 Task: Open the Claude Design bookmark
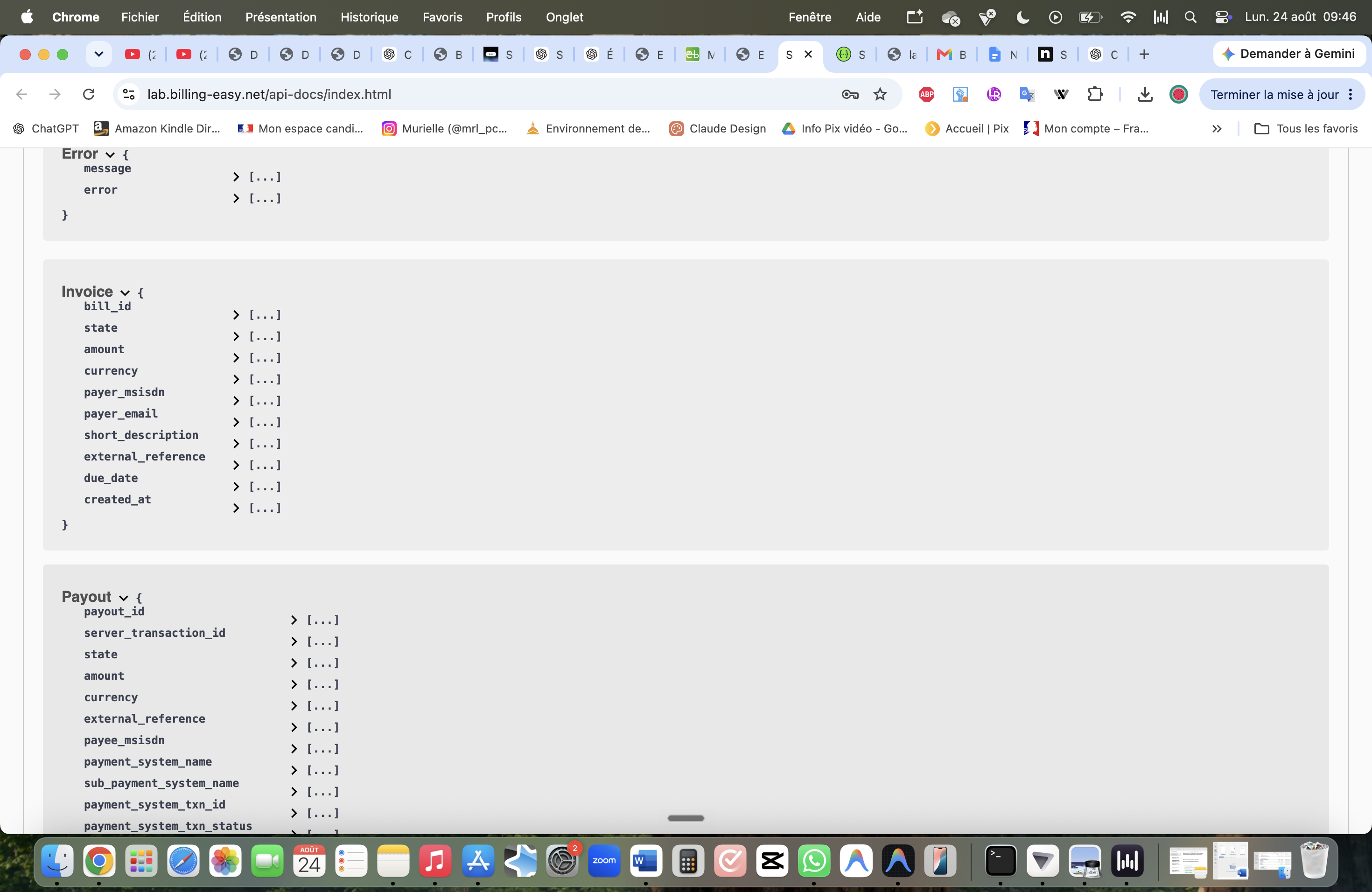point(717,128)
